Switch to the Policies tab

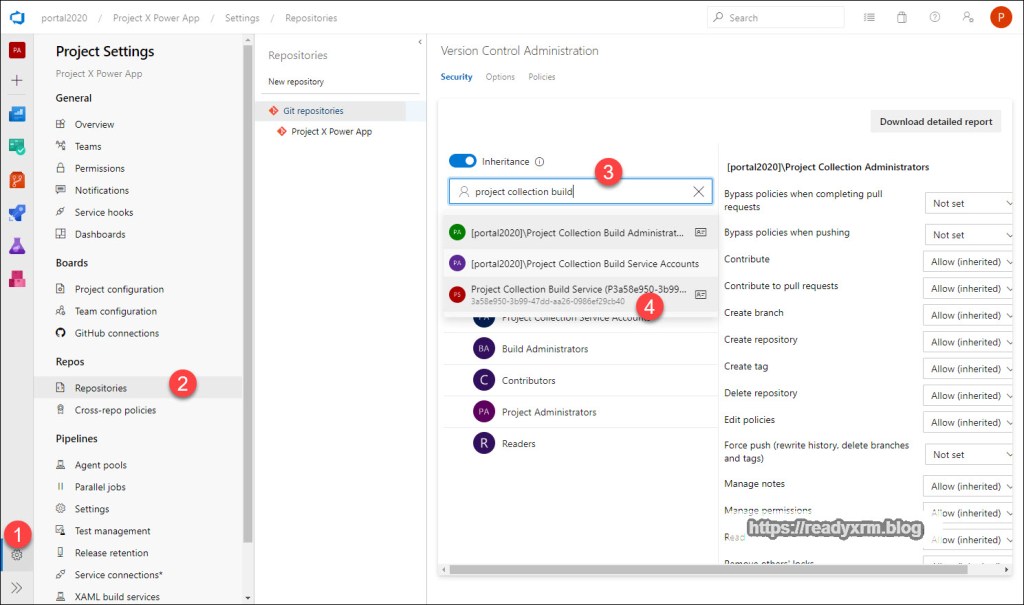[542, 77]
